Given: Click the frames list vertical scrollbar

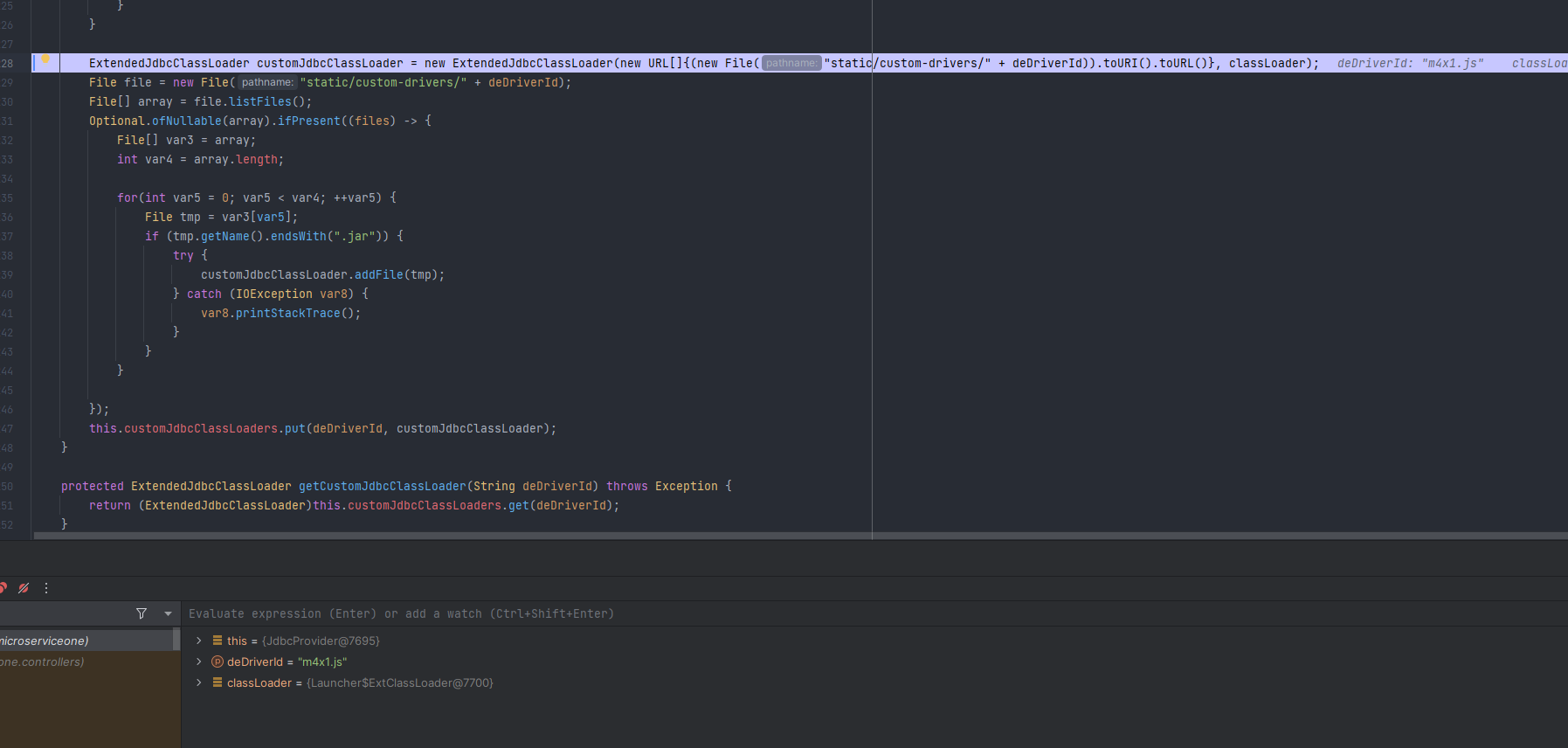Looking at the screenshot, I should point(176,641).
